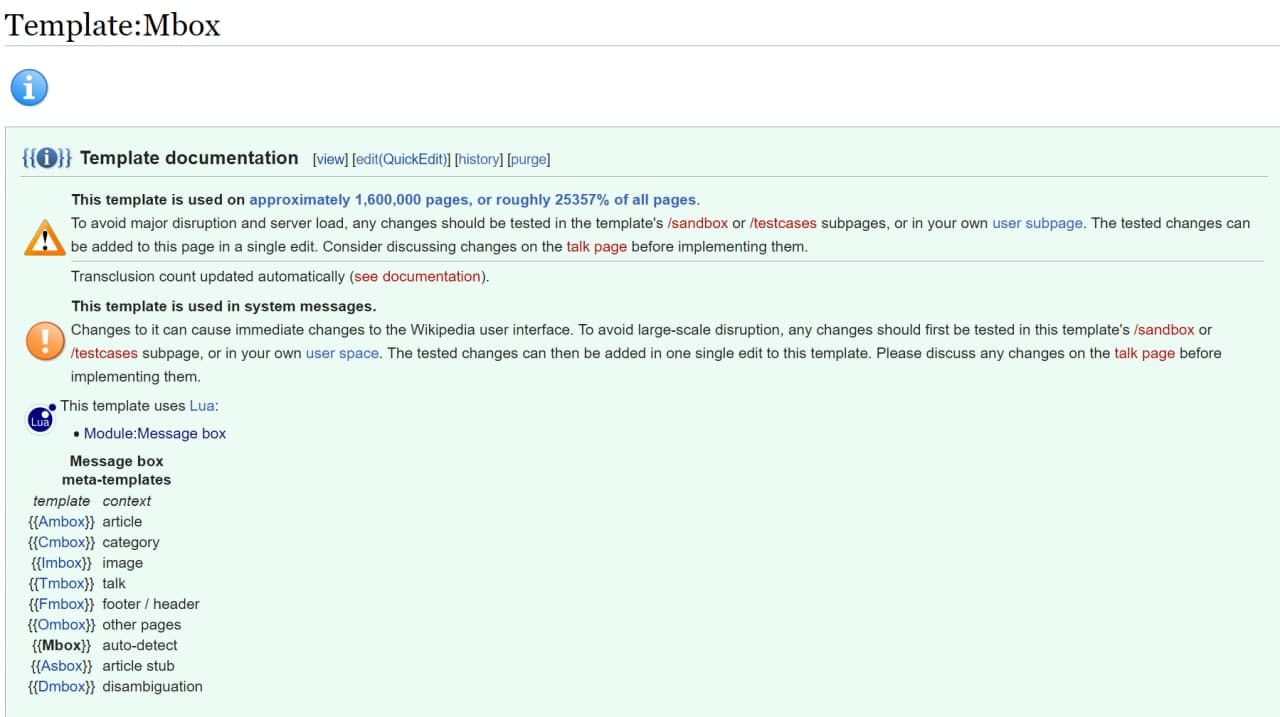The height and width of the screenshot is (717, 1280).
Task: Click the edit link for documentation
Action: tap(367, 159)
